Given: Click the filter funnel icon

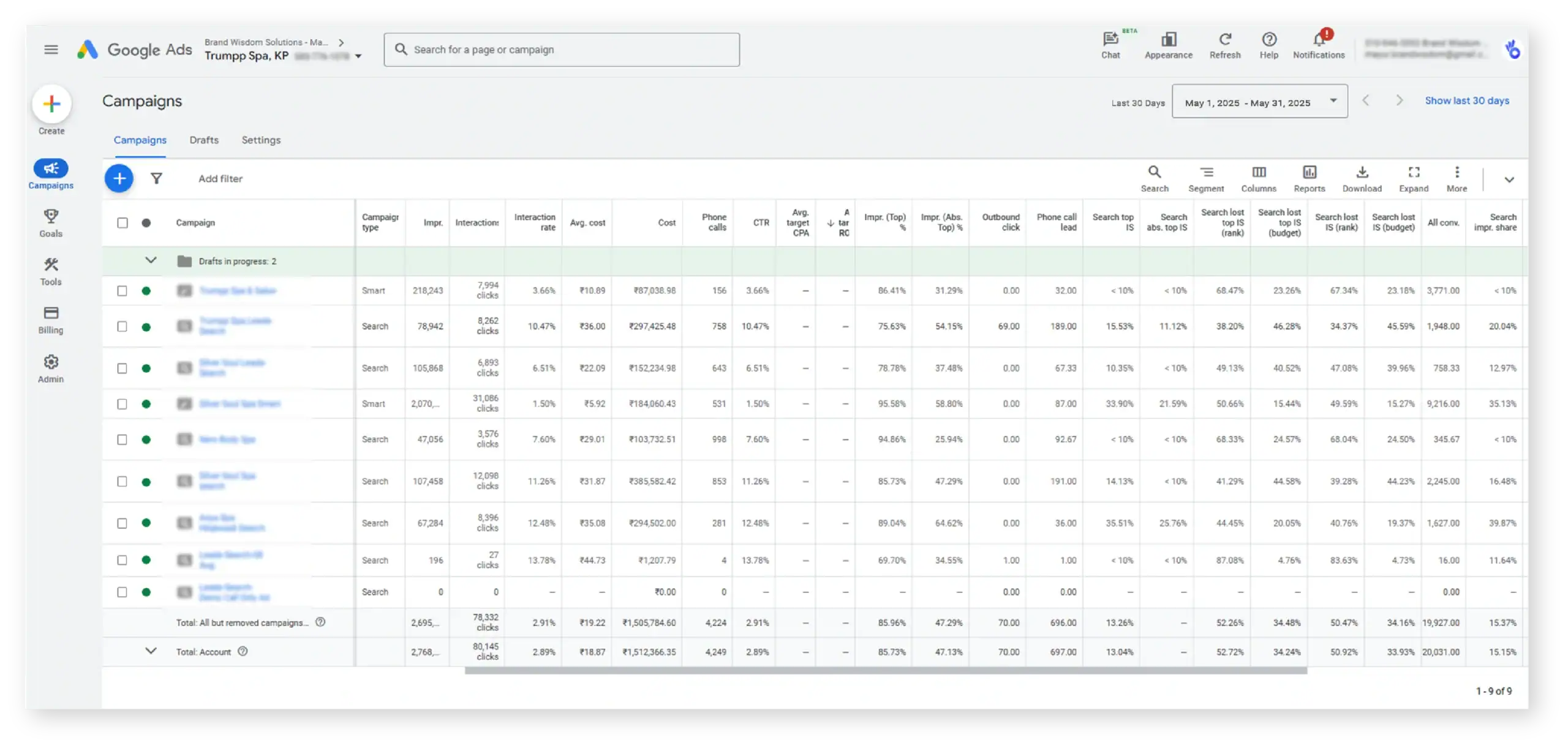Looking at the screenshot, I should [x=156, y=178].
